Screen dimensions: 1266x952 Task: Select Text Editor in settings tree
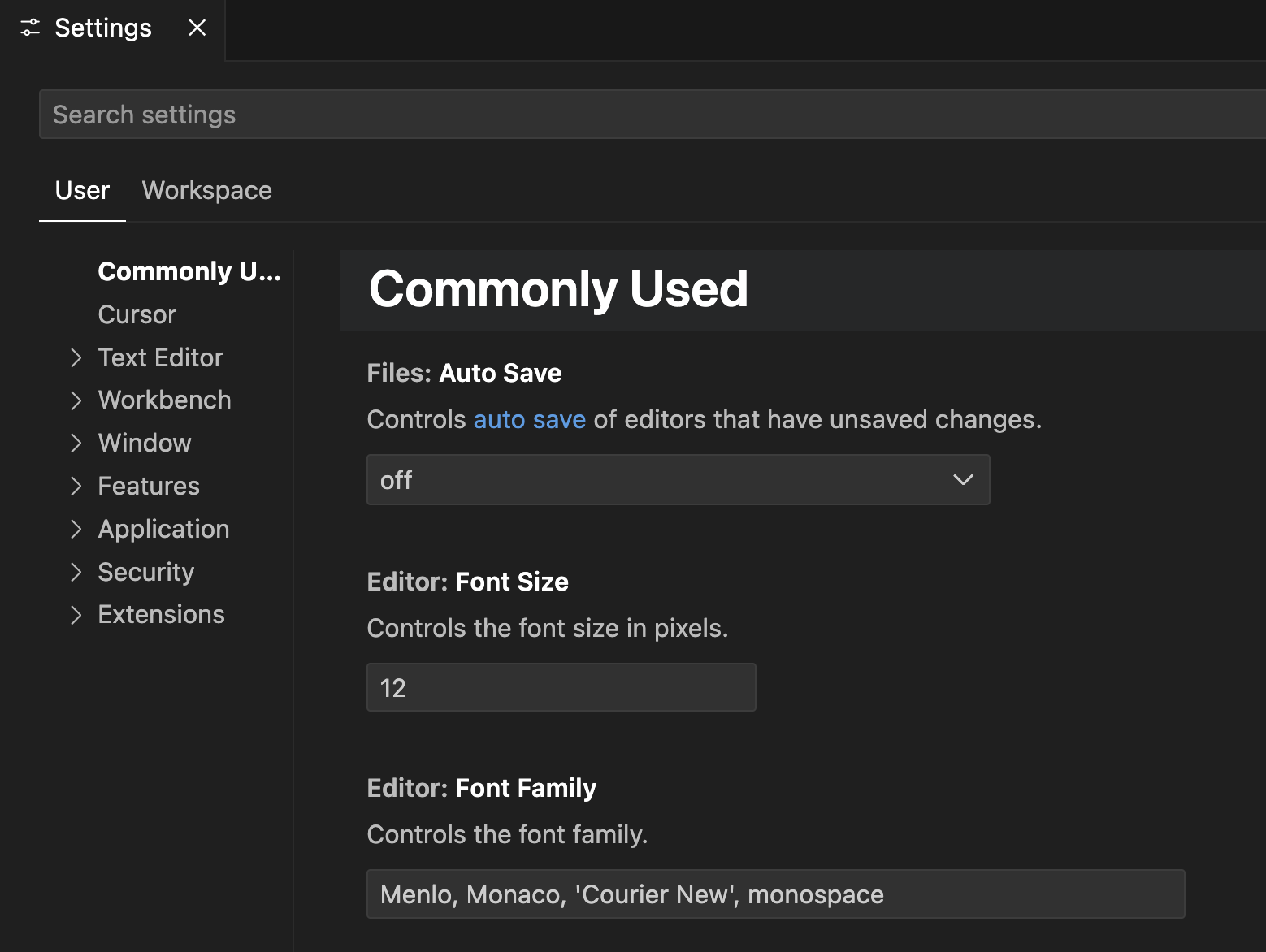[x=160, y=357]
